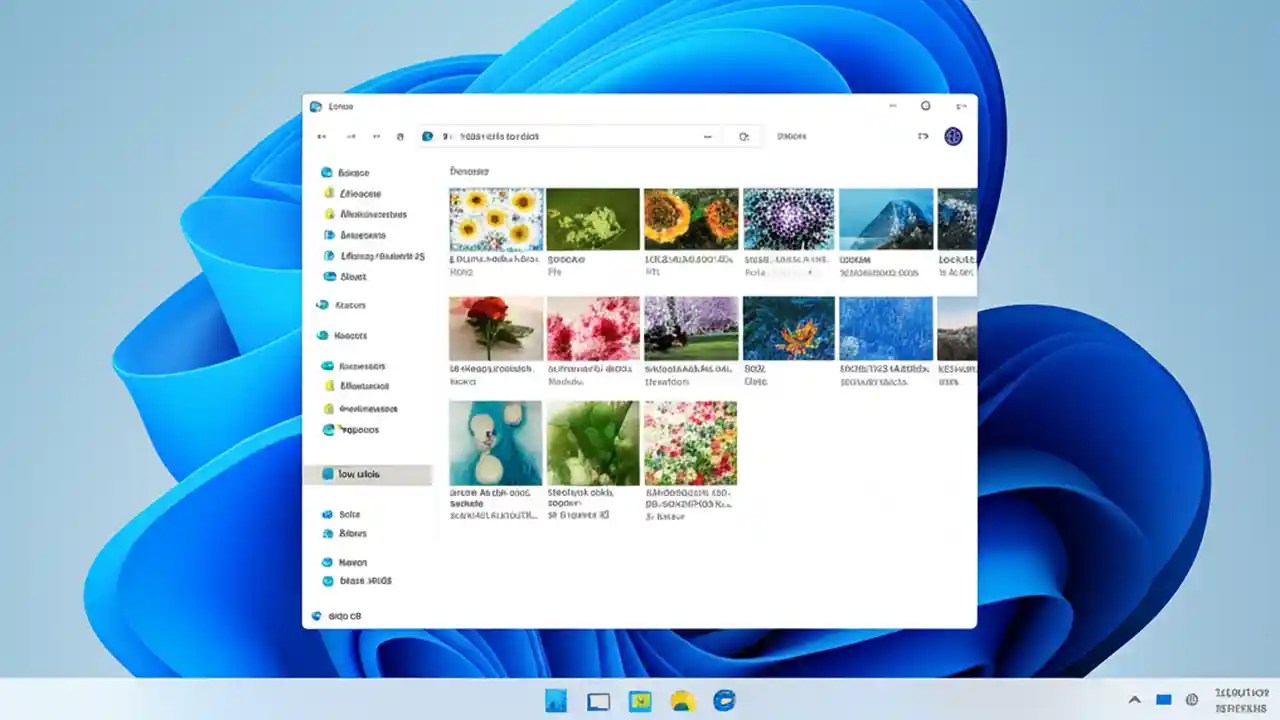Click the back navigation arrow in the toolbar
This screenshot has width=1280, height=720.
pos(322,136)
